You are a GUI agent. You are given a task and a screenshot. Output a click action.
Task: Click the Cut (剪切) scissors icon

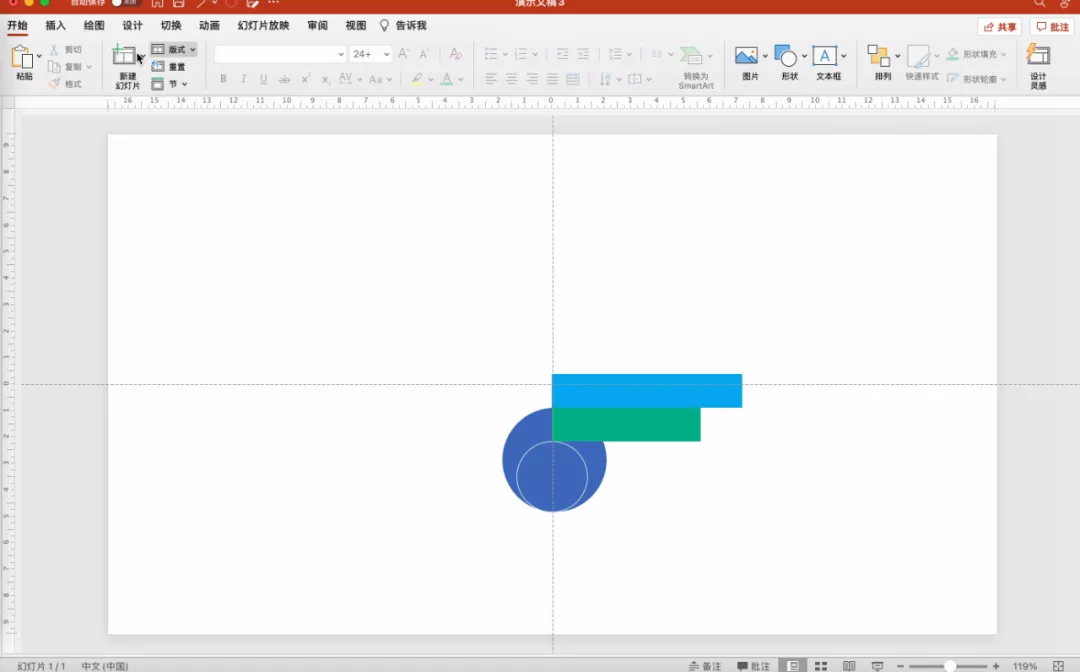click(54, 50)
